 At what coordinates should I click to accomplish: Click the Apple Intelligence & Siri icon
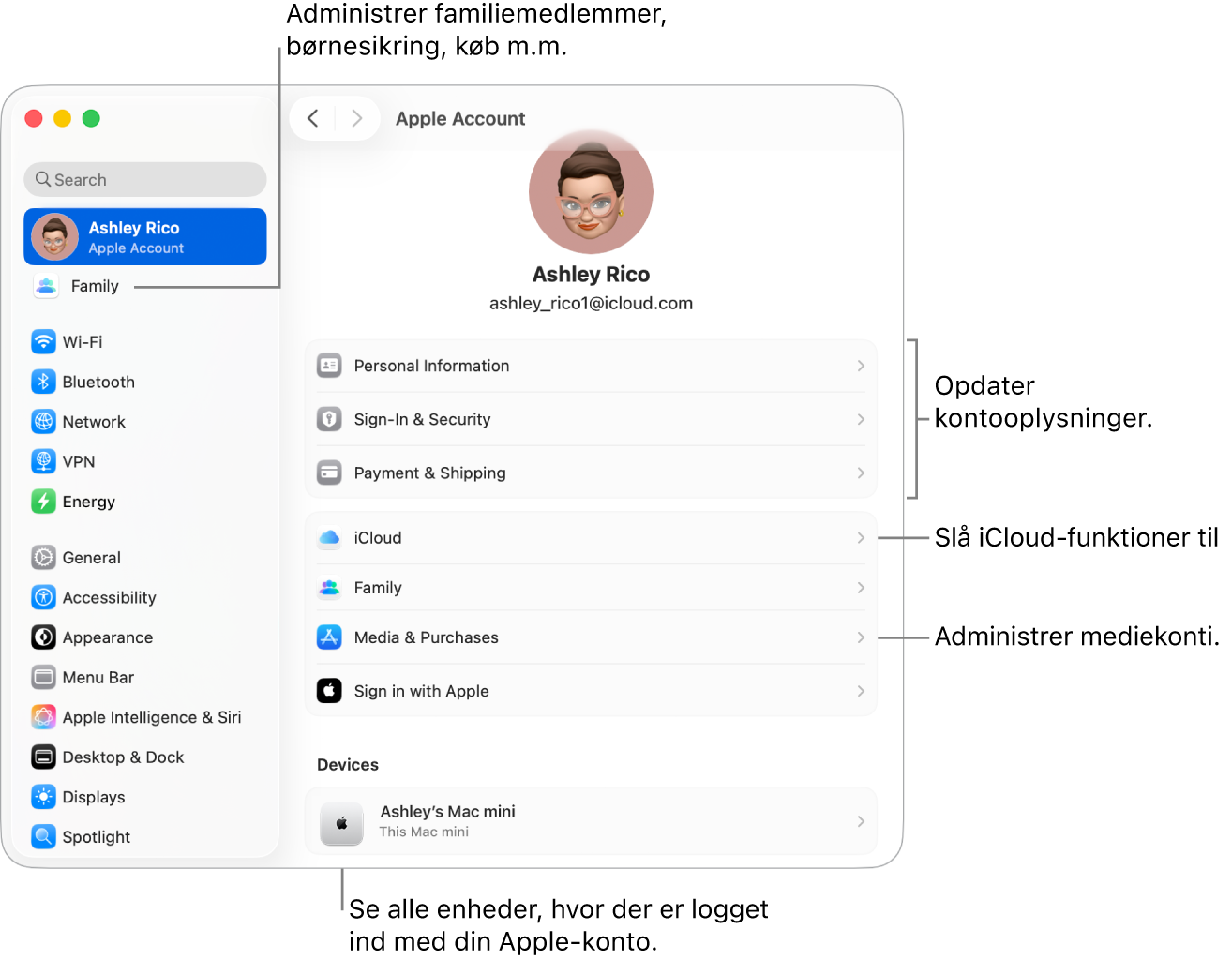44,716
